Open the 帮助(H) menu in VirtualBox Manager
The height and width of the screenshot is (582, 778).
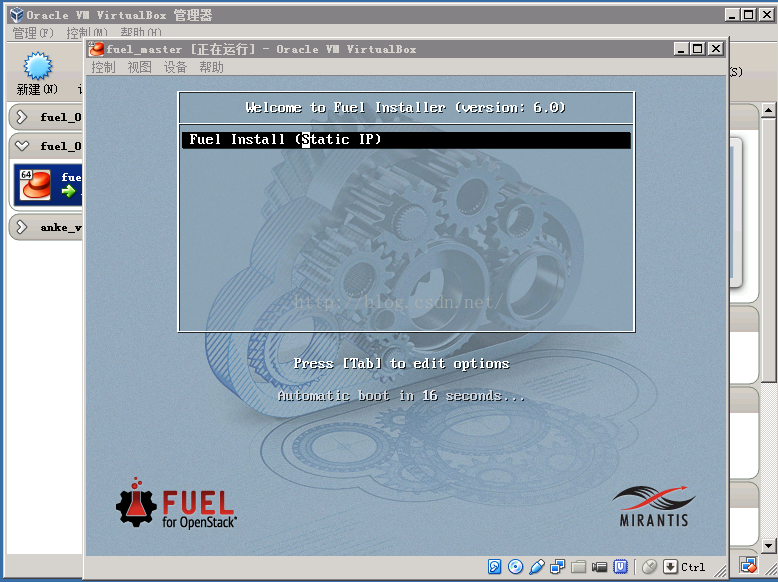pyautogui.click(x=141, y=33)
